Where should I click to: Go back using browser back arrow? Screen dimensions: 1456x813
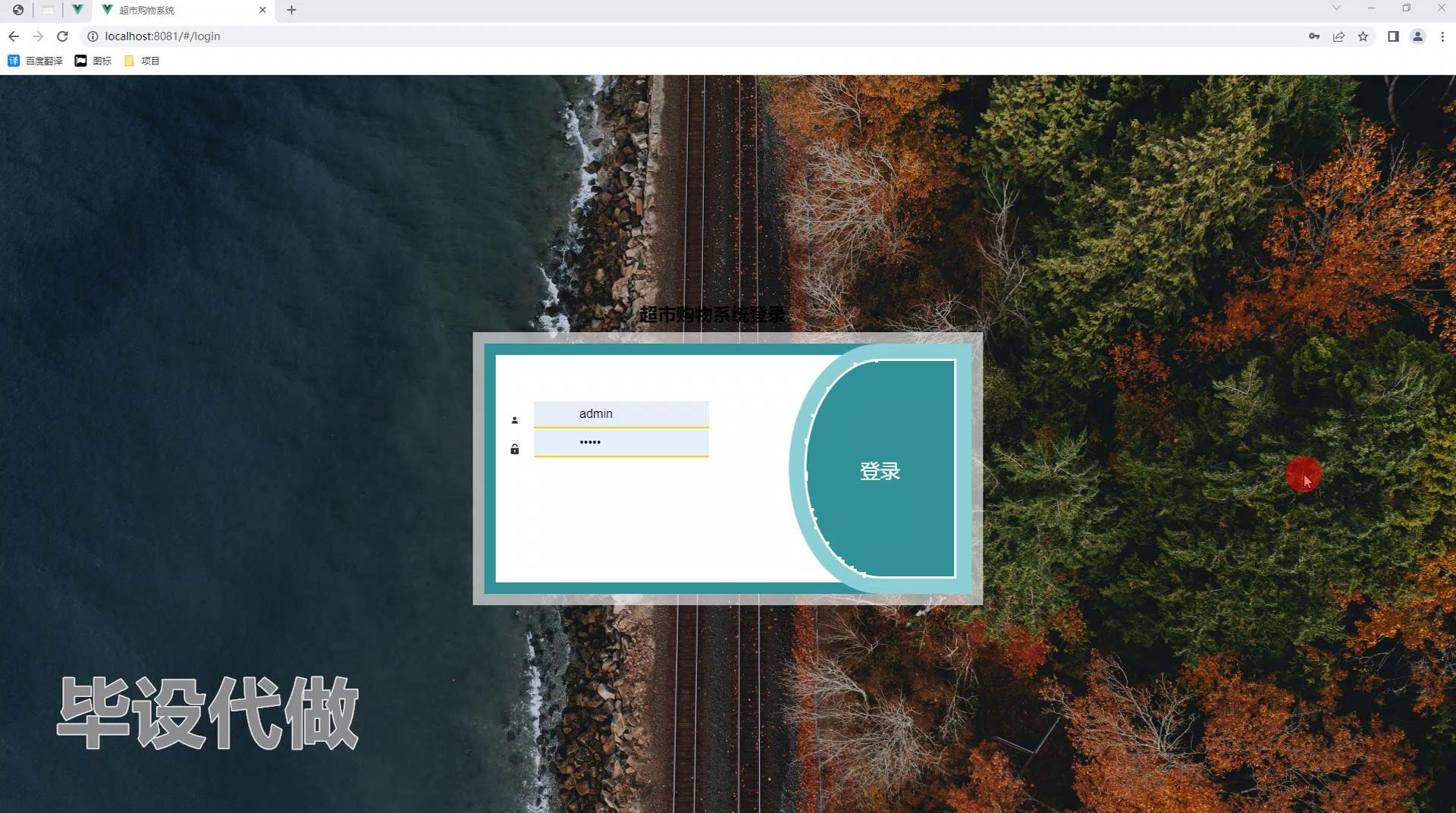tap(14, 36)
